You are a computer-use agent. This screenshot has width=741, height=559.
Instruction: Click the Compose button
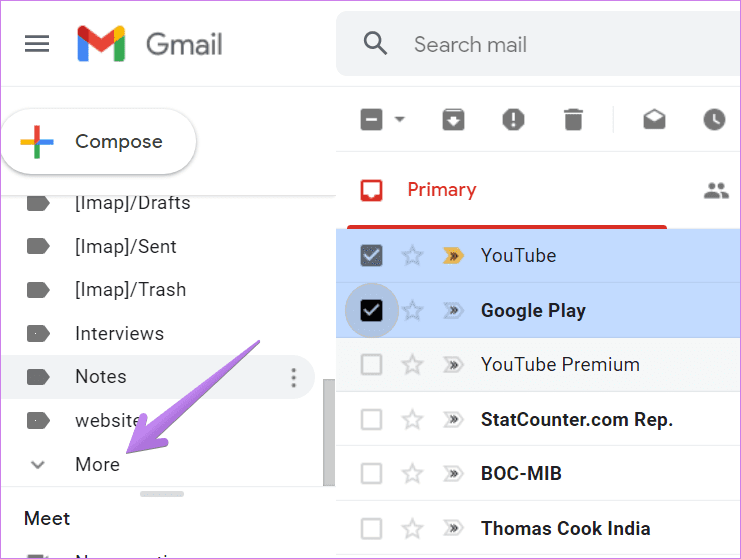pos(99,141)
